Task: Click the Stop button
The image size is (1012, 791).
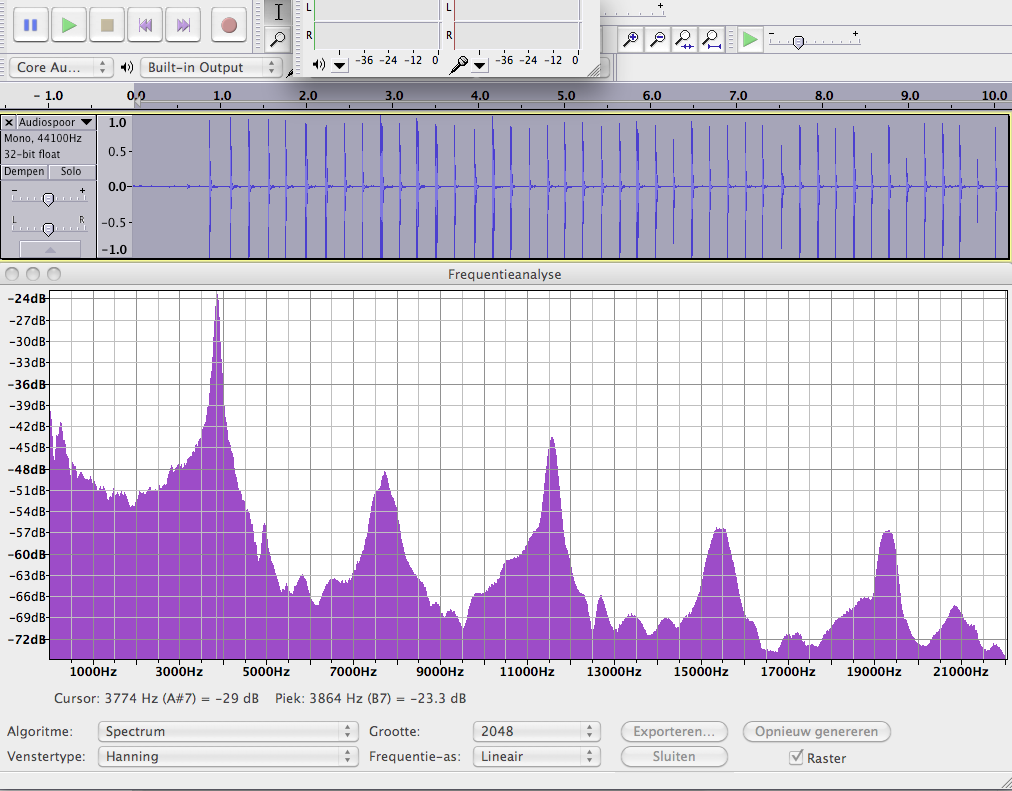Action: (107, 25)
